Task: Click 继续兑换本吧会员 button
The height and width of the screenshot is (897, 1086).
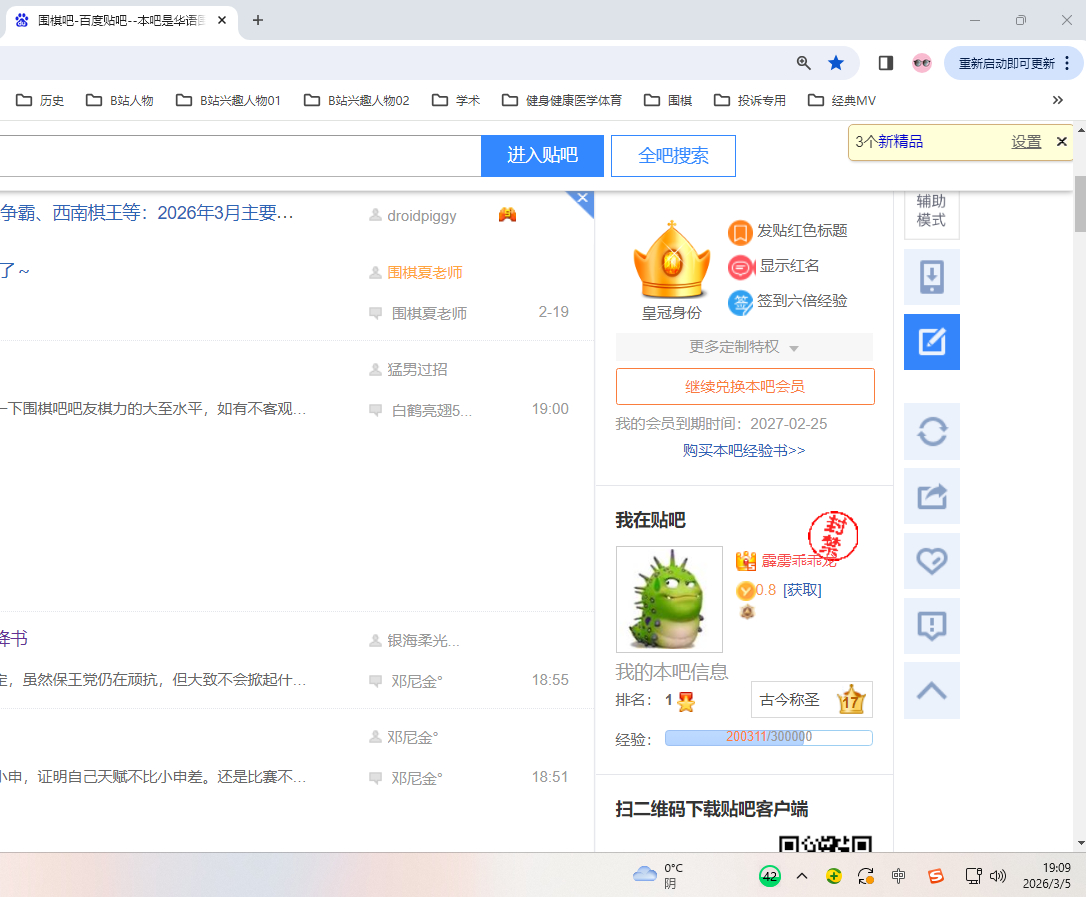Action: click(745, 386)
